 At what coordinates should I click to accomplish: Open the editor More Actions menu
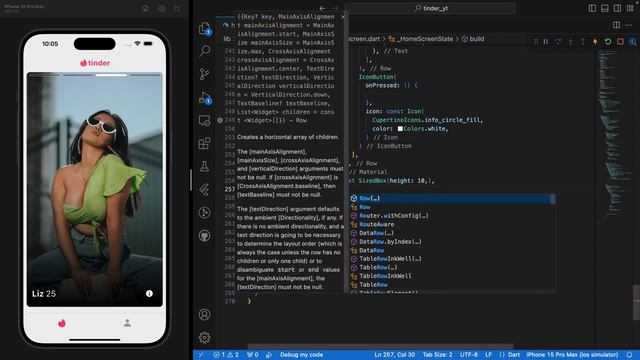click(629, 25)
